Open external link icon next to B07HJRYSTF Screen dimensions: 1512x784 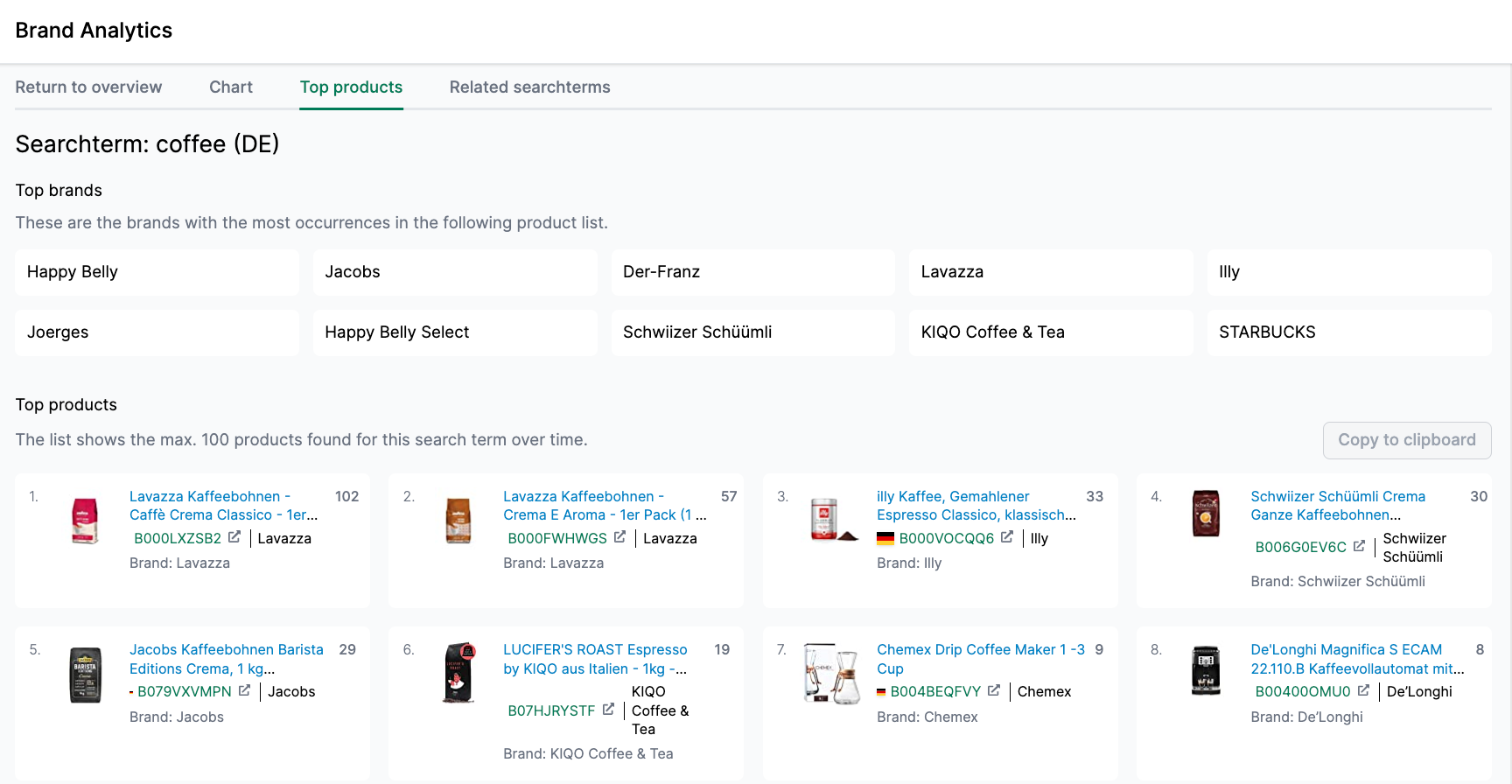(x=608, y=710)
